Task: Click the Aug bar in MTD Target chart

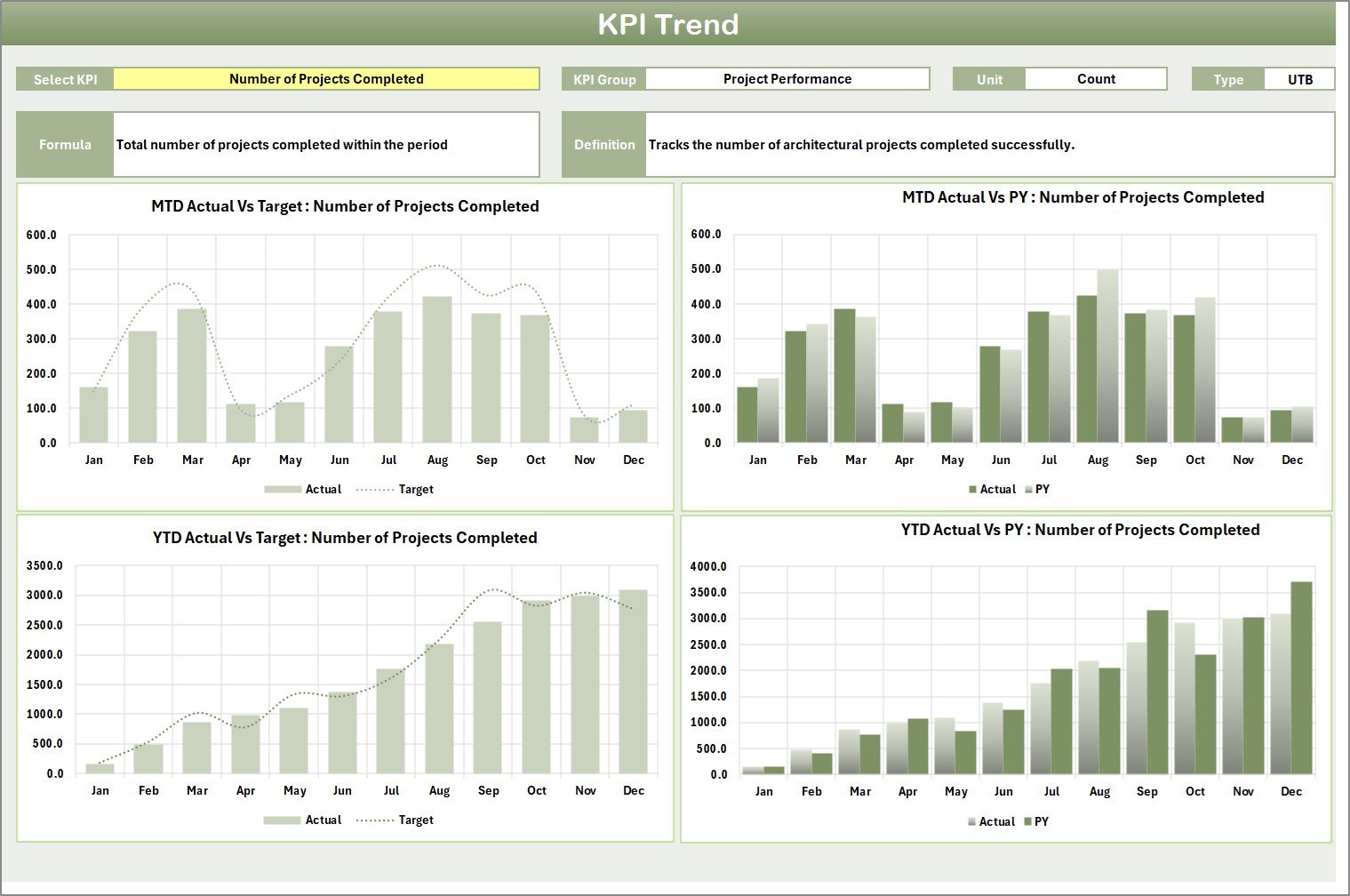Action: (x=437, y=370)
